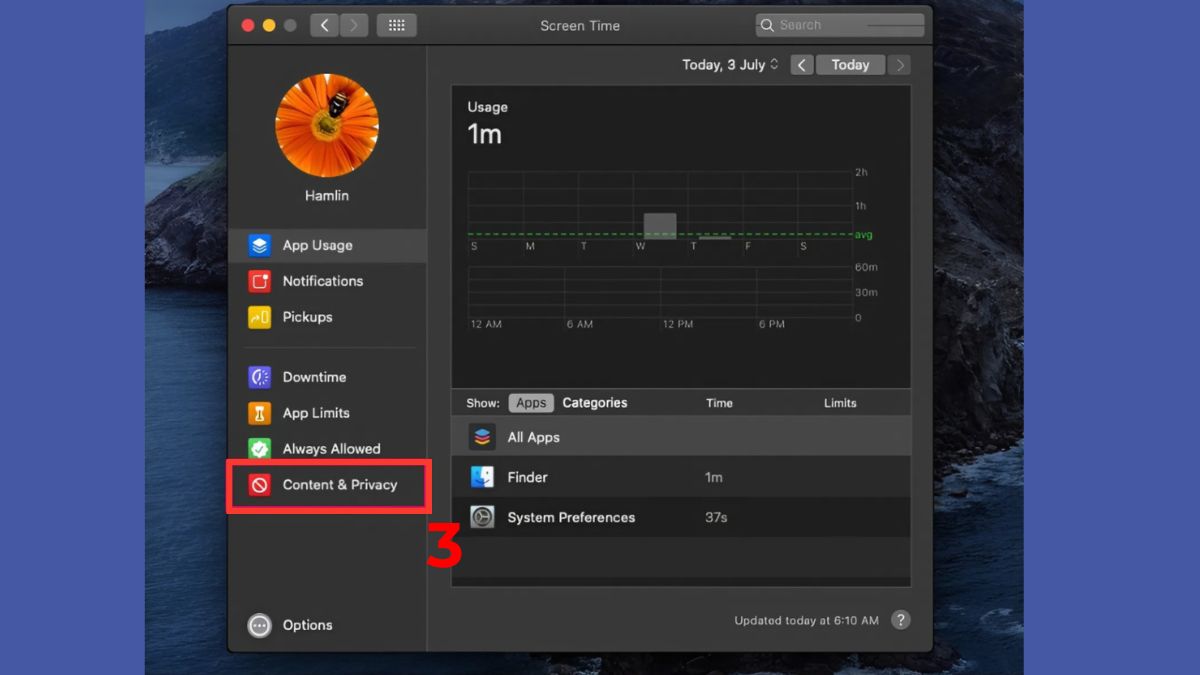This screenshot has height=675, width=1200.
Task: Click the red Content & Privacy icon
Action: pos(260,485)
